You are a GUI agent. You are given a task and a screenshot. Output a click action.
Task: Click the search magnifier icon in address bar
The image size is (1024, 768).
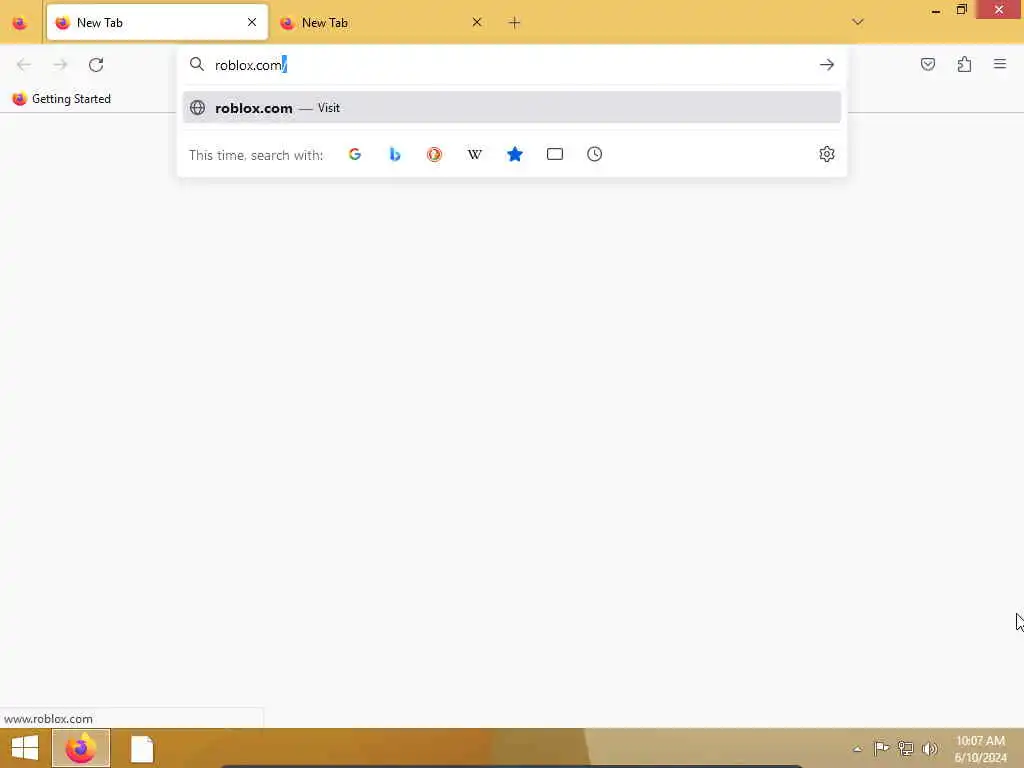[x=197, y=64]
